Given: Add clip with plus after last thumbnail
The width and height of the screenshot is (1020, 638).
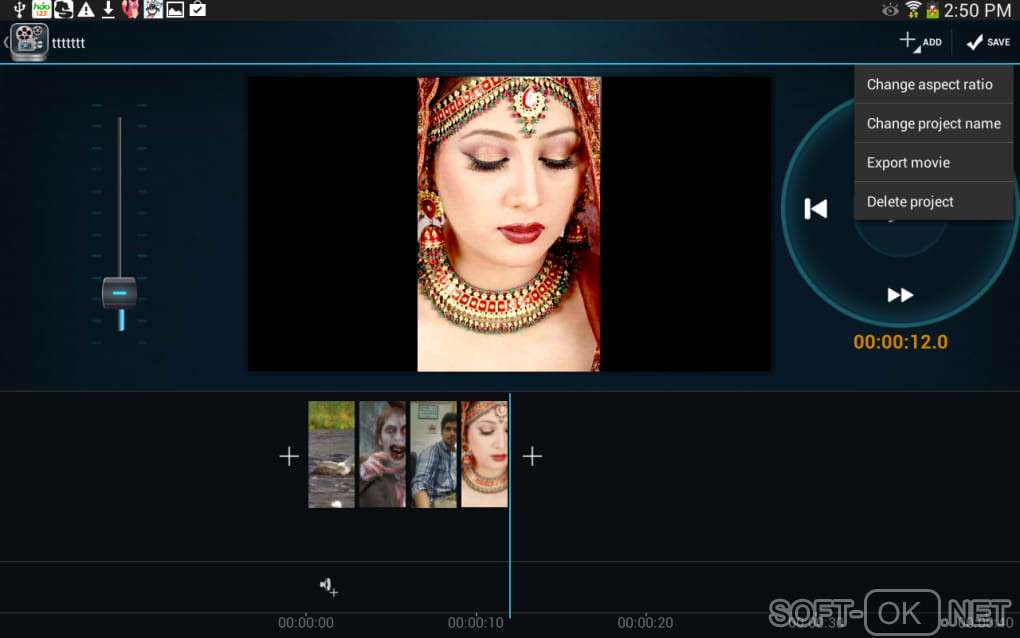Looking at the screenshot, I should tap(533, 456).
